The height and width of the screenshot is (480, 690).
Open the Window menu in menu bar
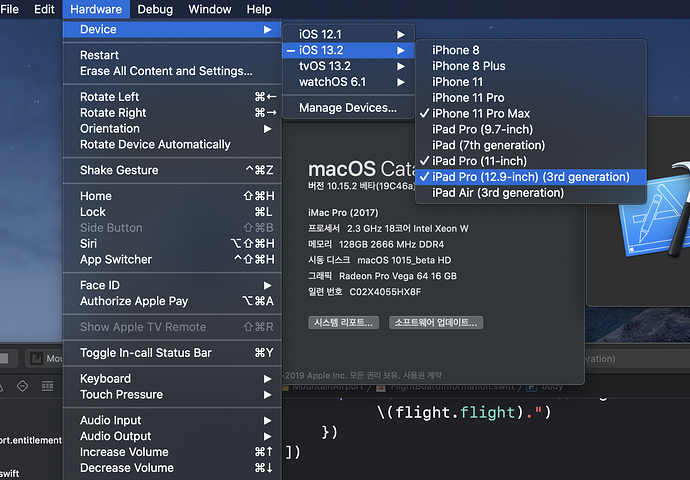209,9
